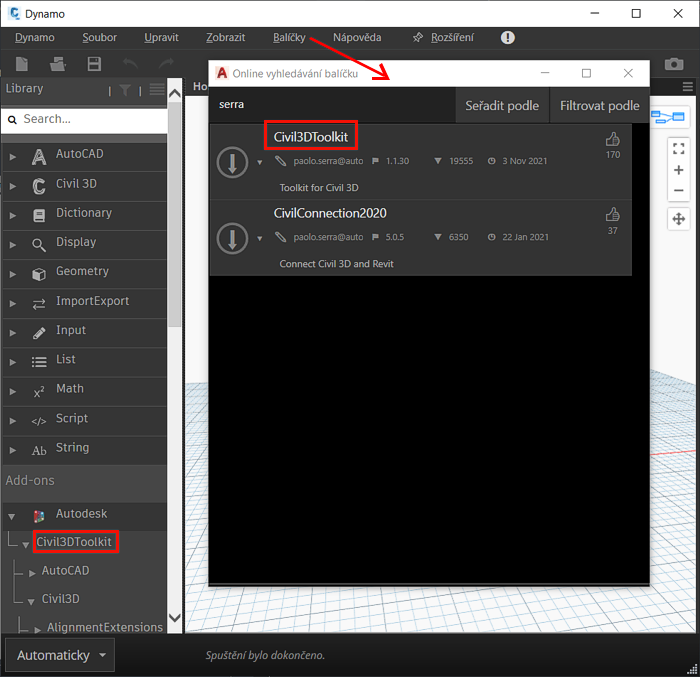The width and height of the screenshot is (700, 677).
Task: Open the Nápověda menu
Action: click(357, 38)
